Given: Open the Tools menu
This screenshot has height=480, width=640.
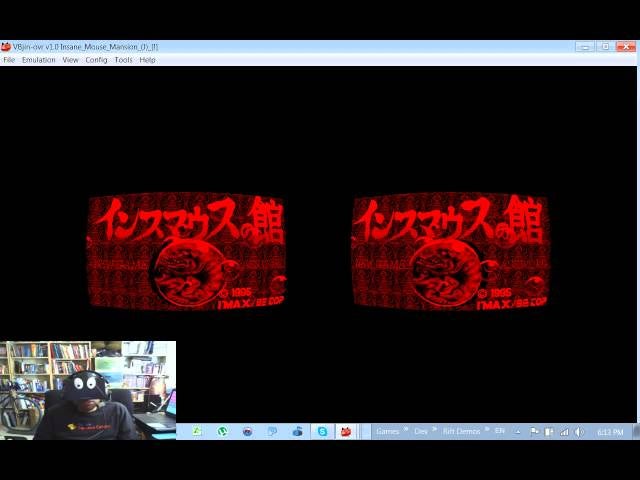Looking at the screenshot, I should 123,60.
